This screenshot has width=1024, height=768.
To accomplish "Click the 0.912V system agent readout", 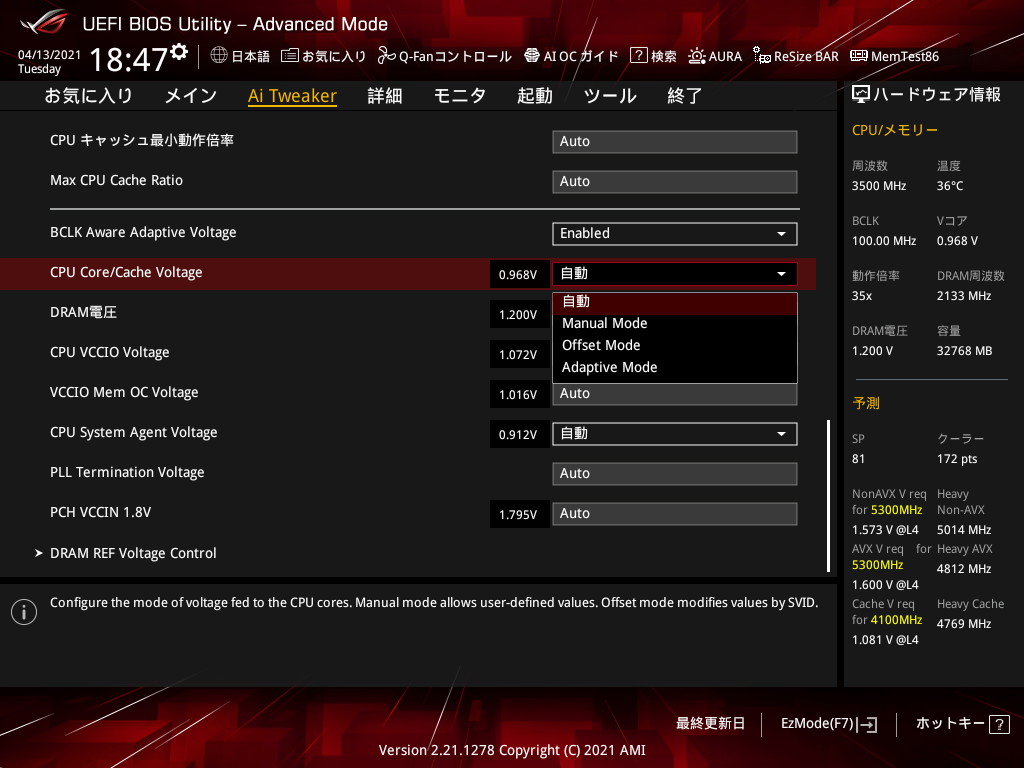I will click(x=519, y=434).
